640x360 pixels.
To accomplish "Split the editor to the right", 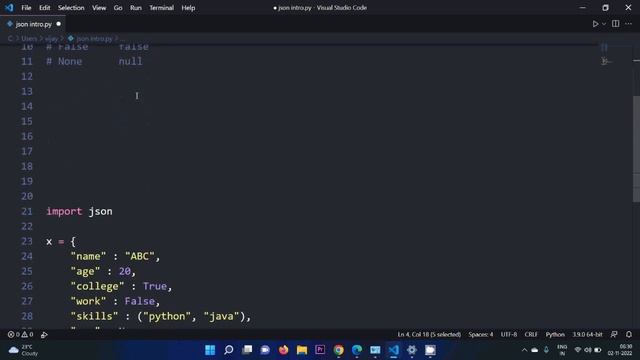I will tap(616, 24).
